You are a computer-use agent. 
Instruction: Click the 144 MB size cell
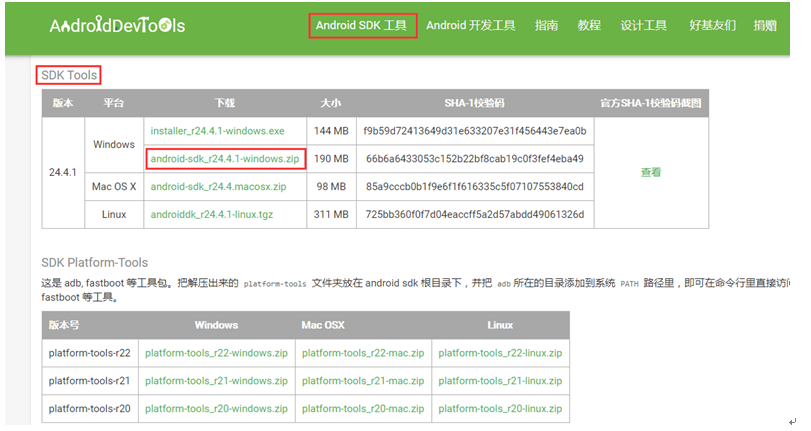331,131
